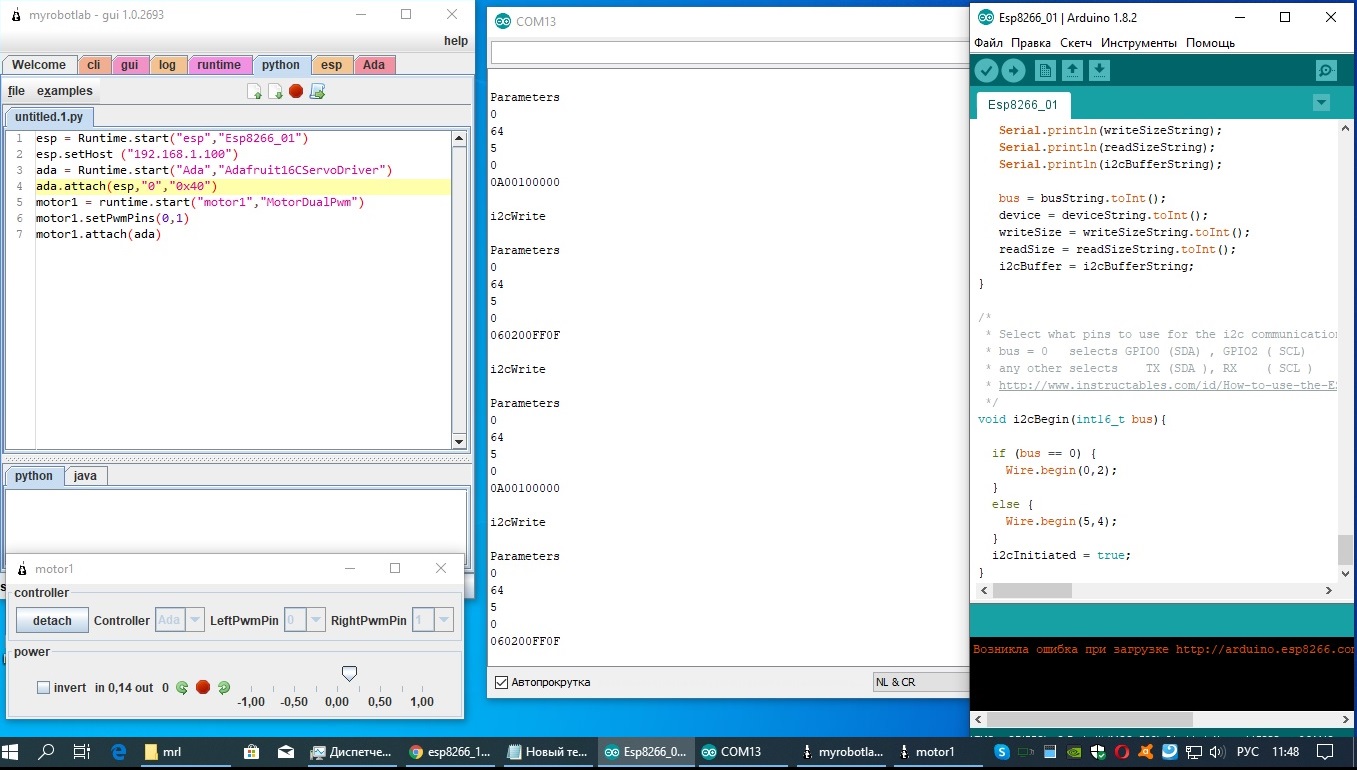Open the NL & CR line ending dropdown
1357x770 pixels.
coord(921,682)
